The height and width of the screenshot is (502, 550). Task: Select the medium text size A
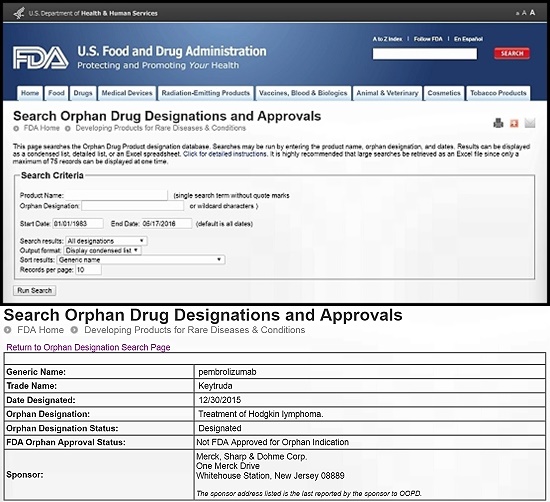[524, 13]
